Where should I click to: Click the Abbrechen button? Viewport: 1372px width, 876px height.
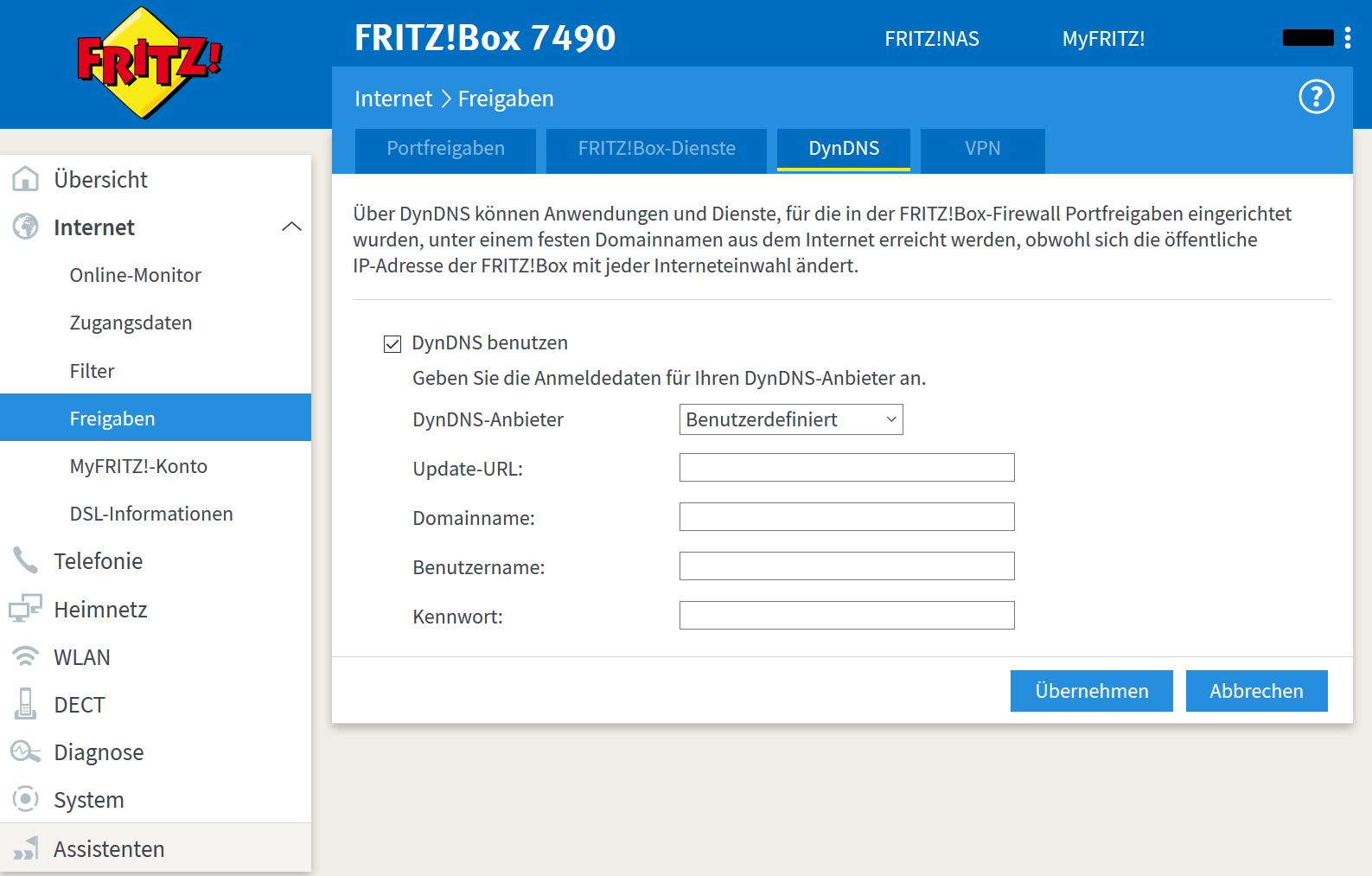click(1256, 691)
